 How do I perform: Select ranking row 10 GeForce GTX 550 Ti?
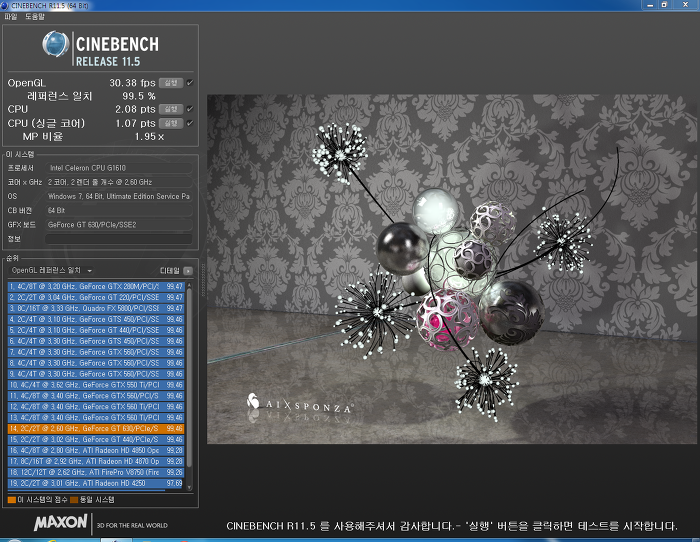pos(96,385)
